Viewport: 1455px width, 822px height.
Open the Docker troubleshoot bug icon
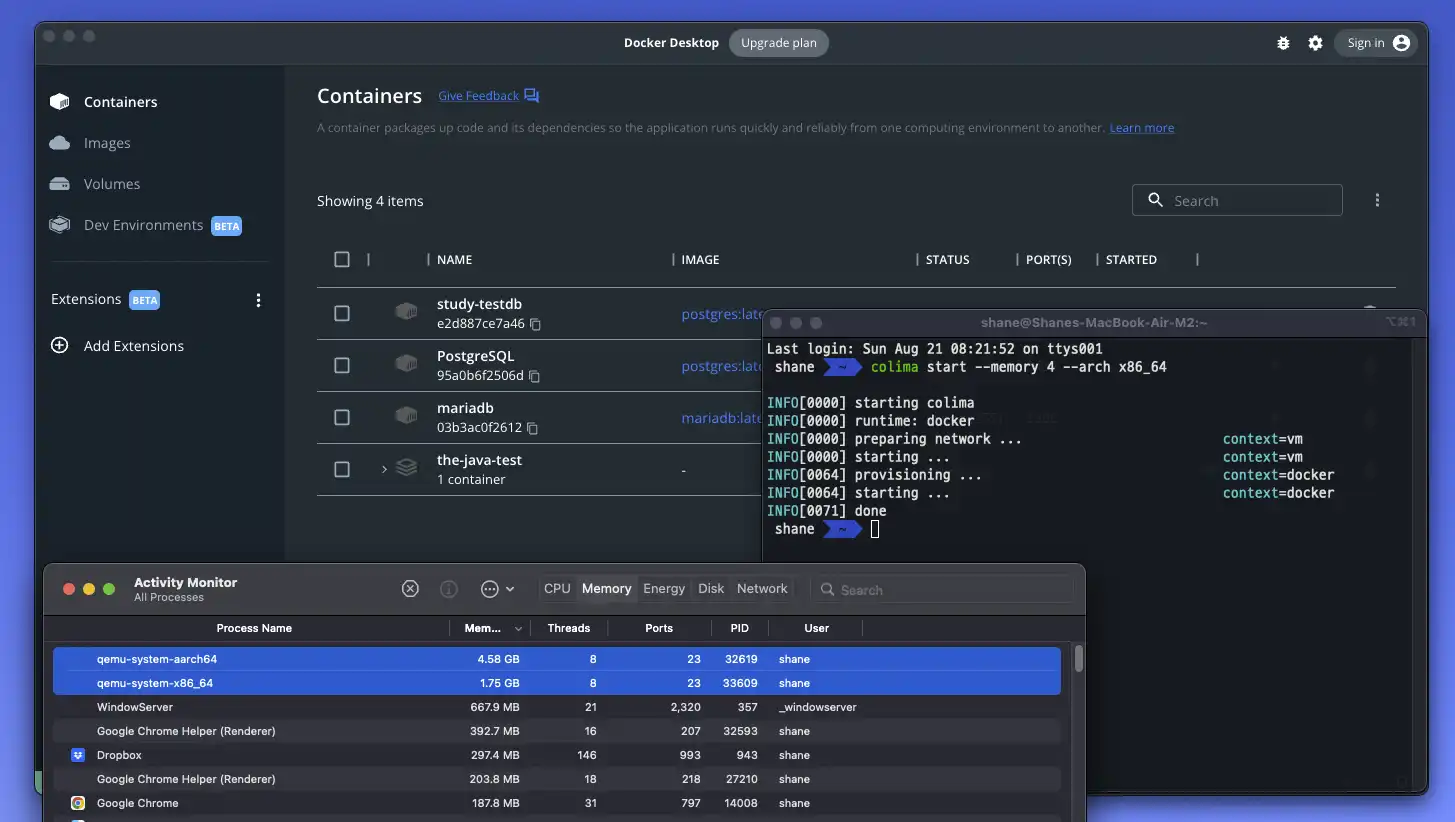[1283, 43]
